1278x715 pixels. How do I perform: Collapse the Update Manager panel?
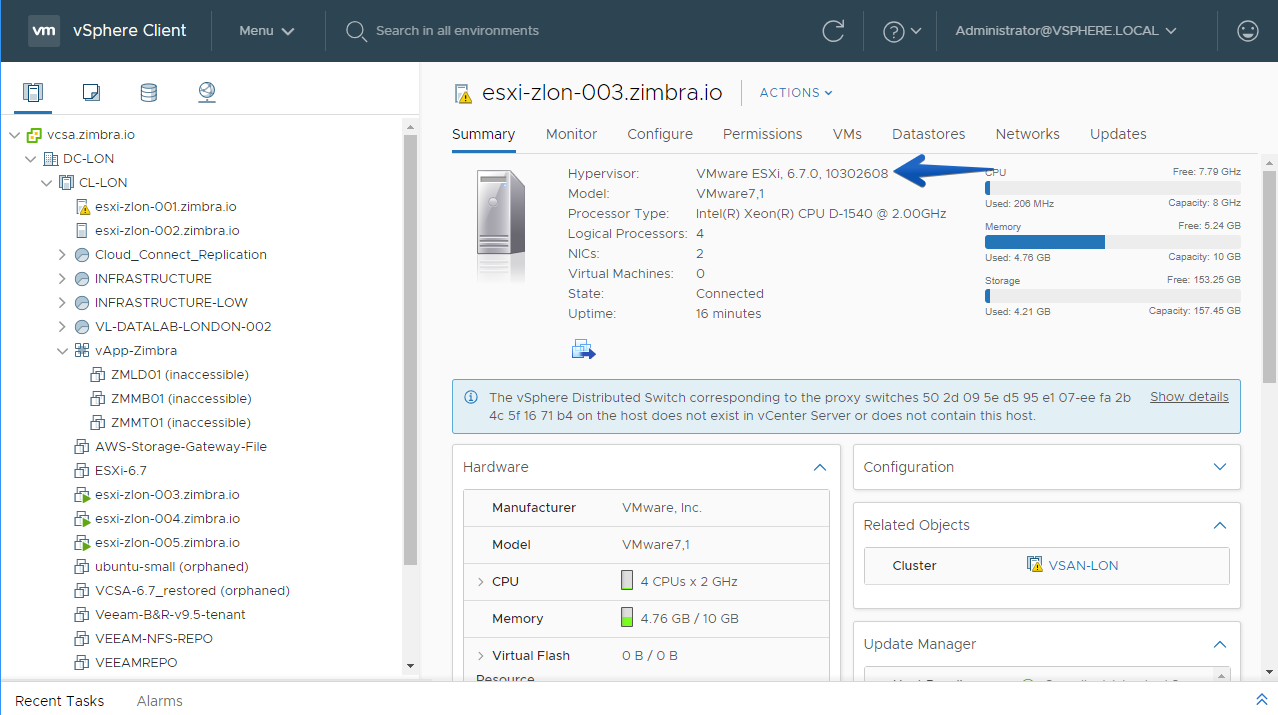point(1219,644)
